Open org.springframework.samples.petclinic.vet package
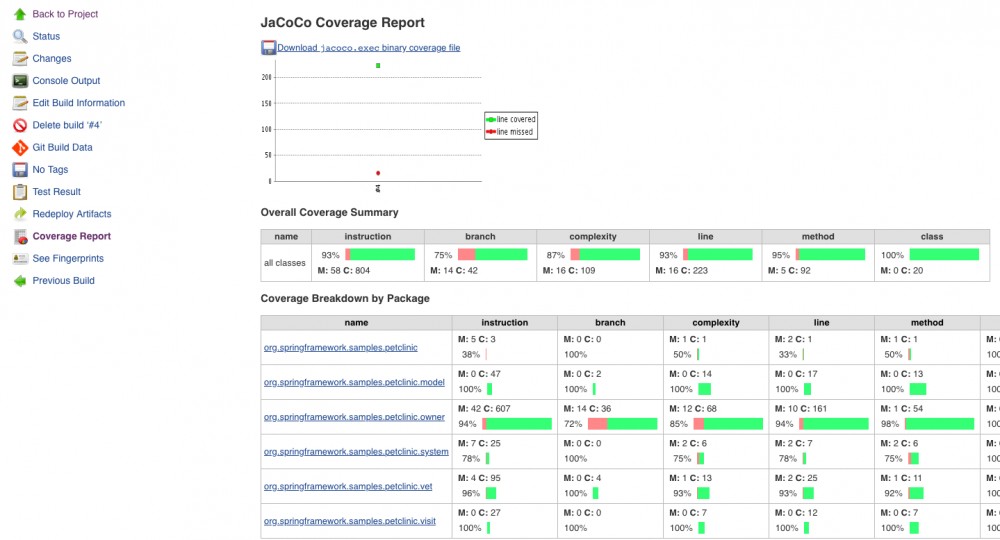The height and width of the screenshot is (540, 1000). [x=348, y=486]
